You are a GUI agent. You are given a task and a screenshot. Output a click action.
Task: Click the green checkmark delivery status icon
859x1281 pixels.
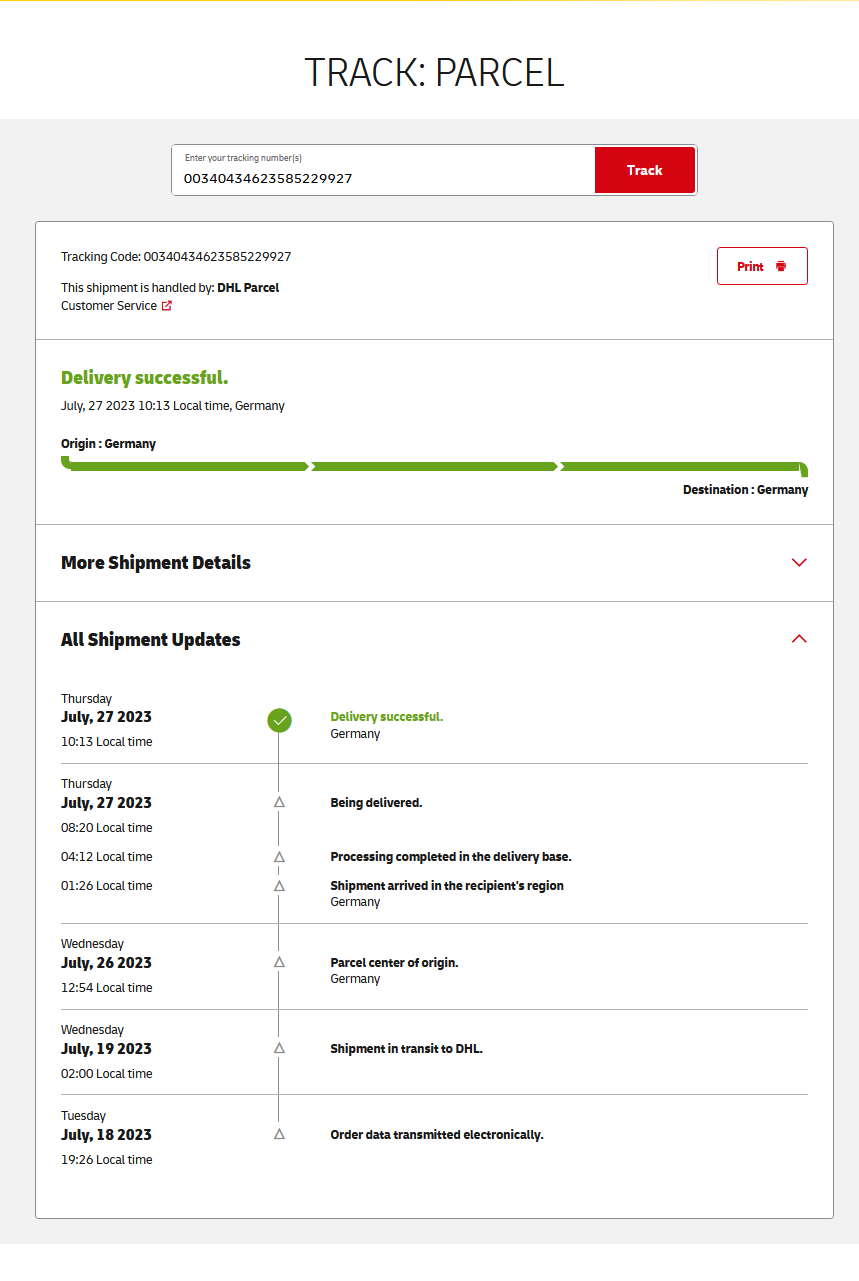pos(279,720)
